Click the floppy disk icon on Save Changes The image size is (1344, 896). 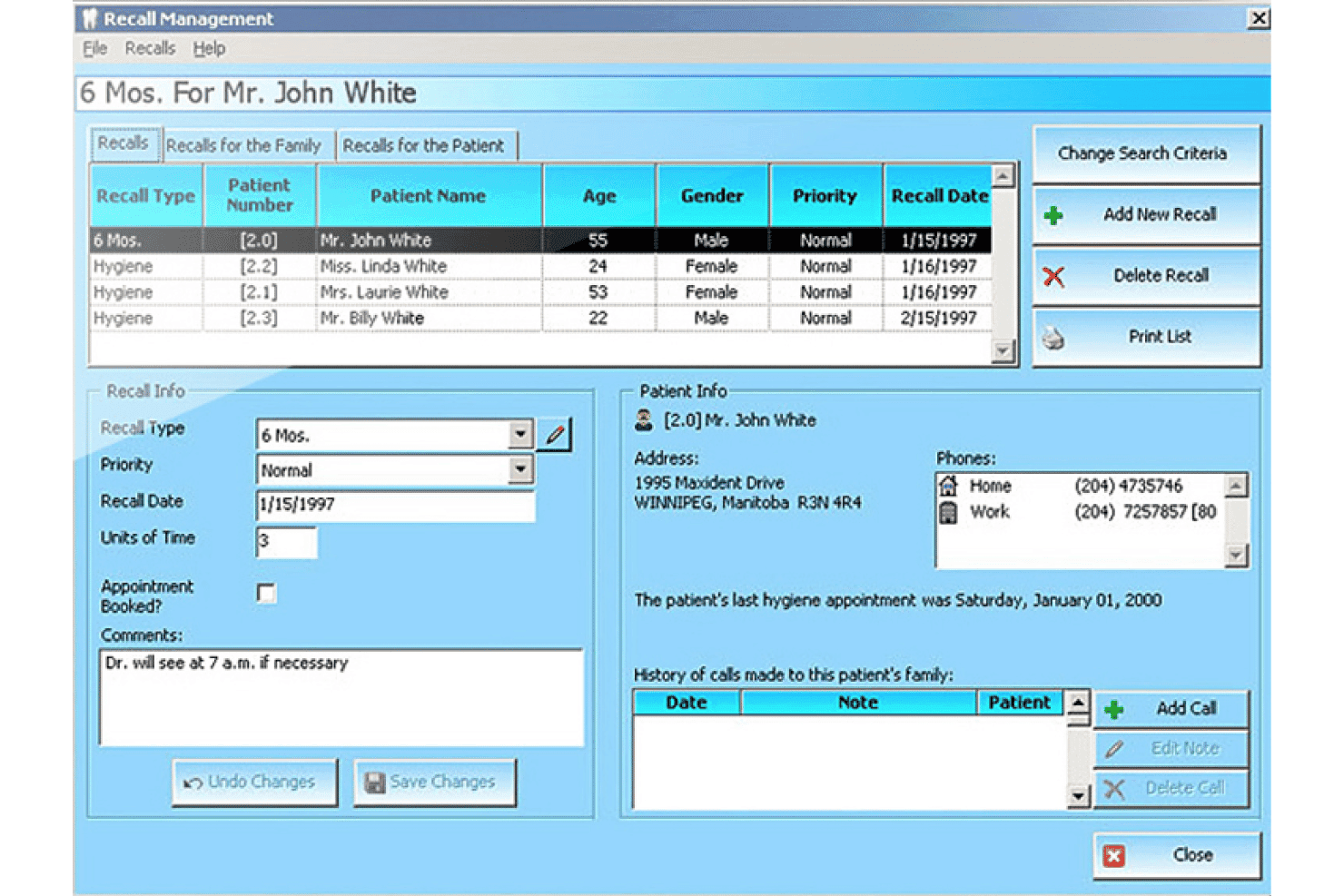pyautogui.click(x=374, y=783)
